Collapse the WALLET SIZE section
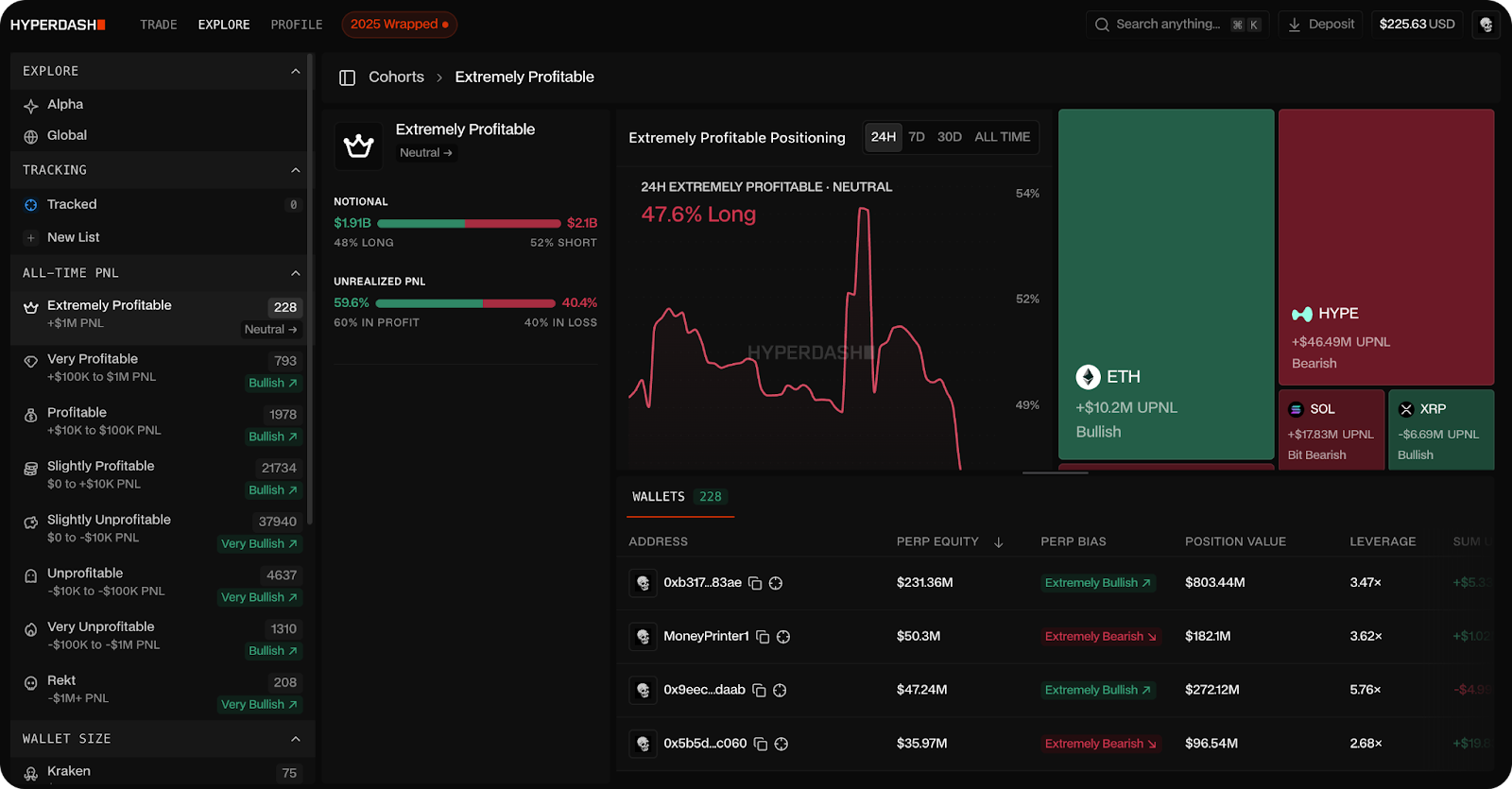Screen dimensions: 1512x789 (295, 739)
